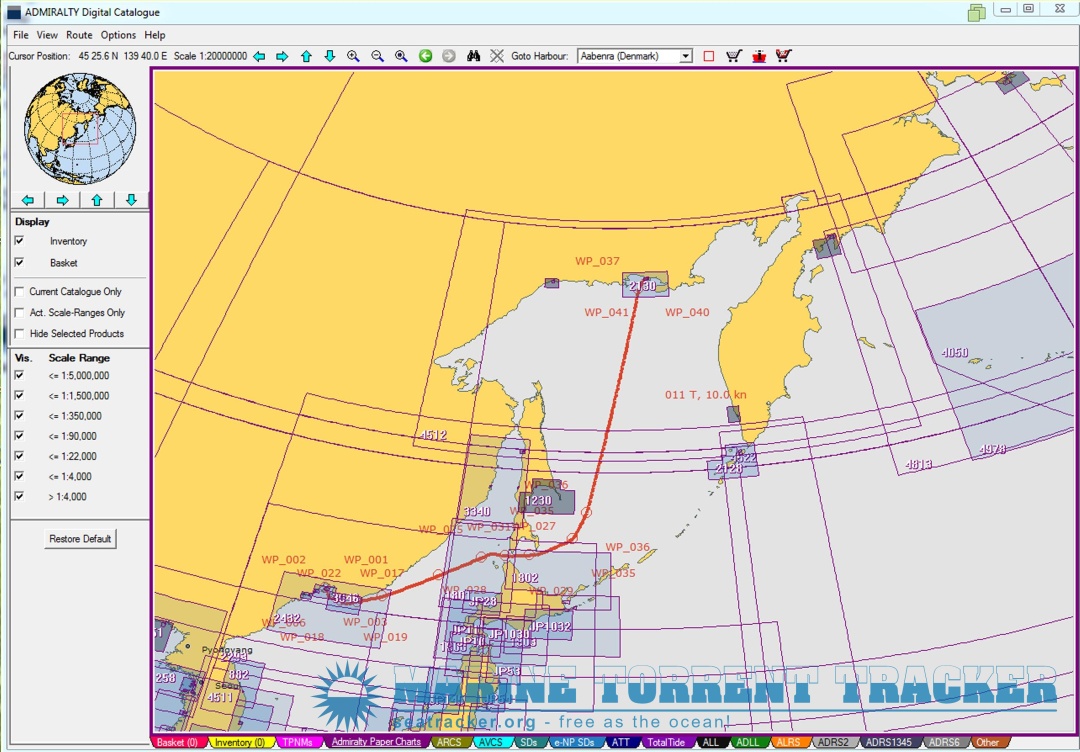The width and height of the screenshot is (1080, 752).
Task: Click the grey forward arrow button
Action: (449, 56)
